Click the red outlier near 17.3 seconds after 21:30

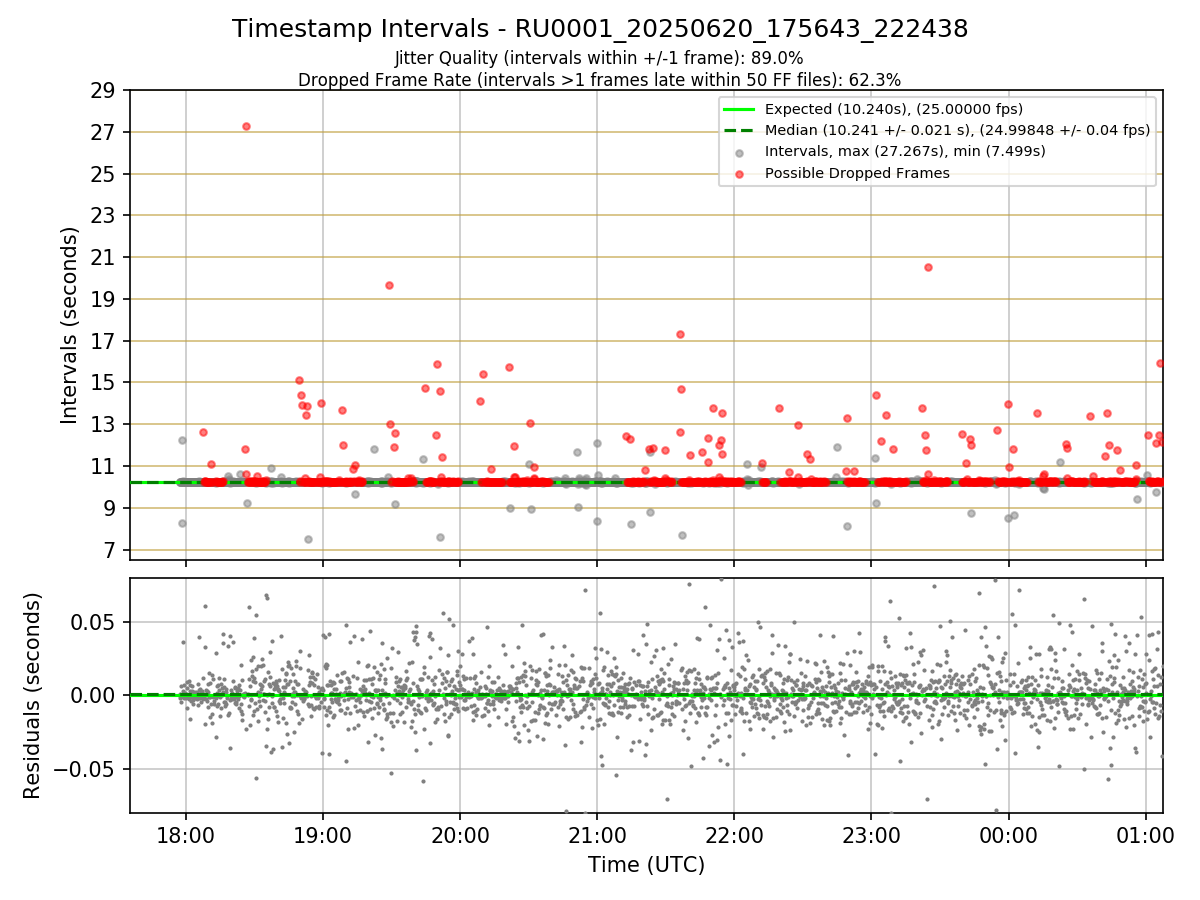click(680, 334)
